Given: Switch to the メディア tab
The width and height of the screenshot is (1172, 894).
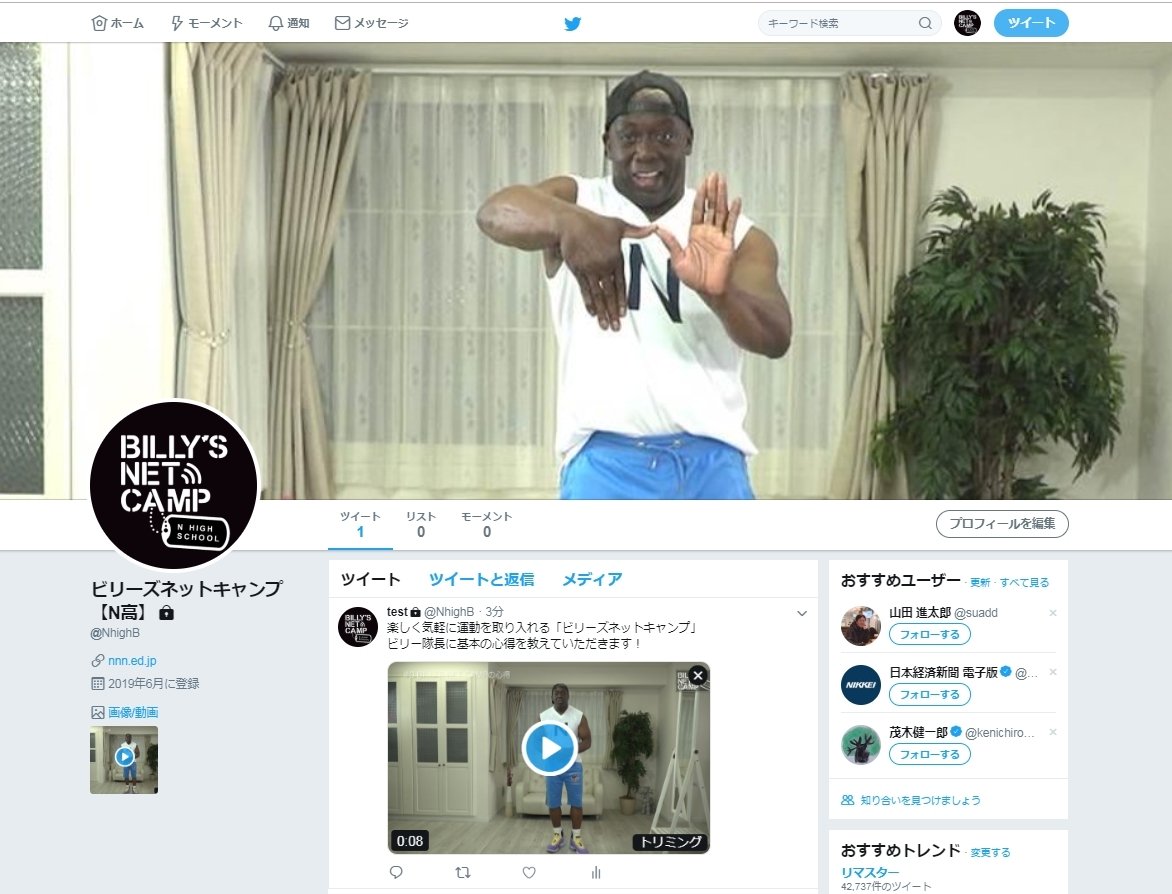Looking at the screenshot, I should click(x=592, y=579).
